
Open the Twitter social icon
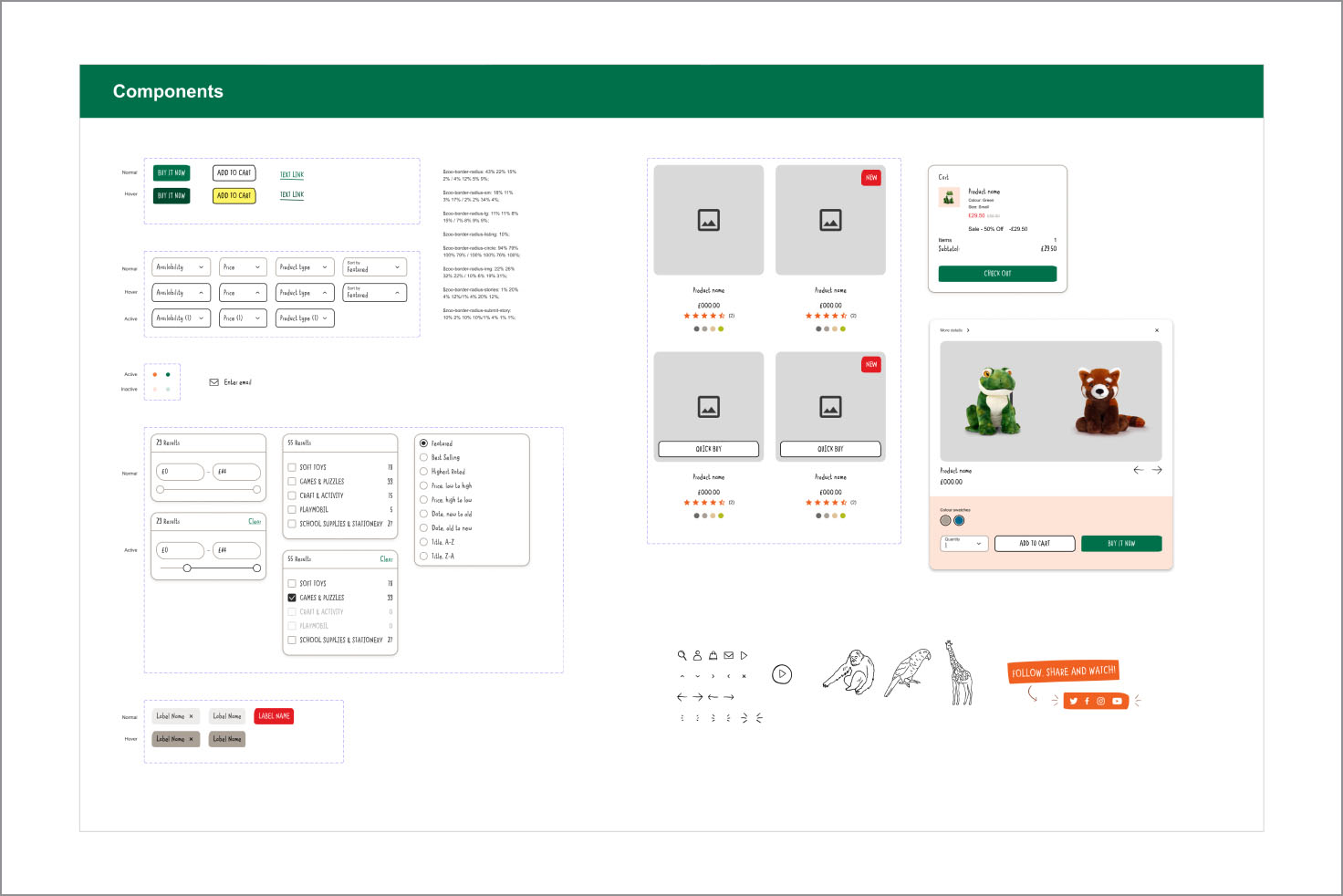[1074, 701]
